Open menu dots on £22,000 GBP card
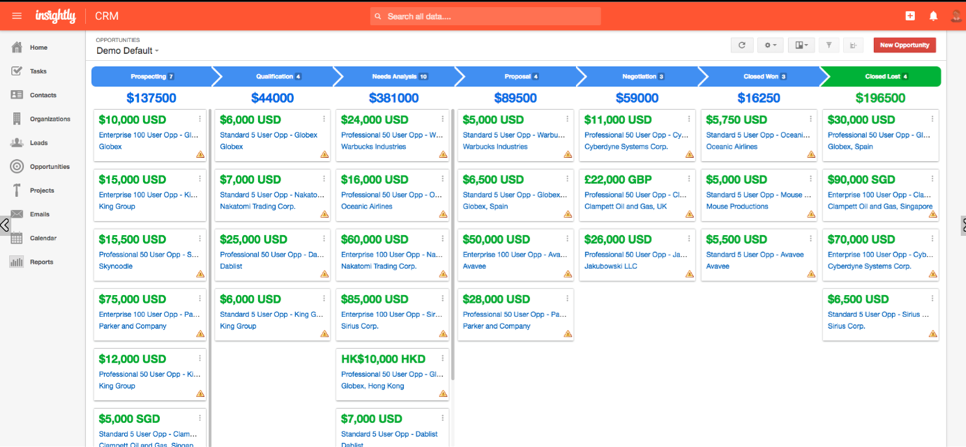The image size is (966, 447). pyautogui.click(x=689, y=179)
